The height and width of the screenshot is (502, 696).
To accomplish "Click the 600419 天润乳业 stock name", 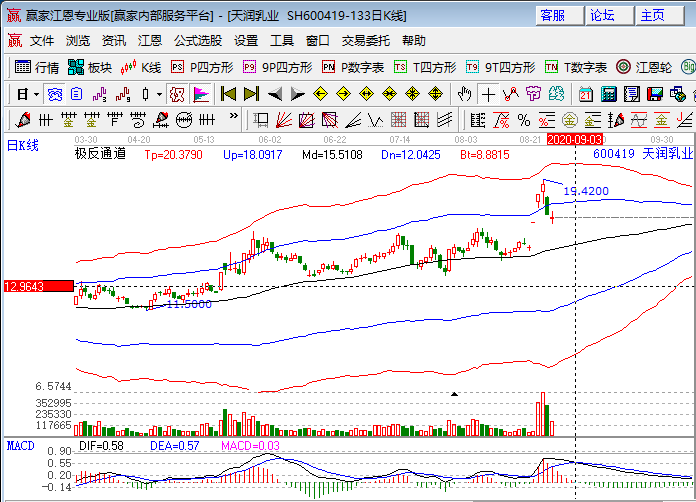I will tap(643, 154).
